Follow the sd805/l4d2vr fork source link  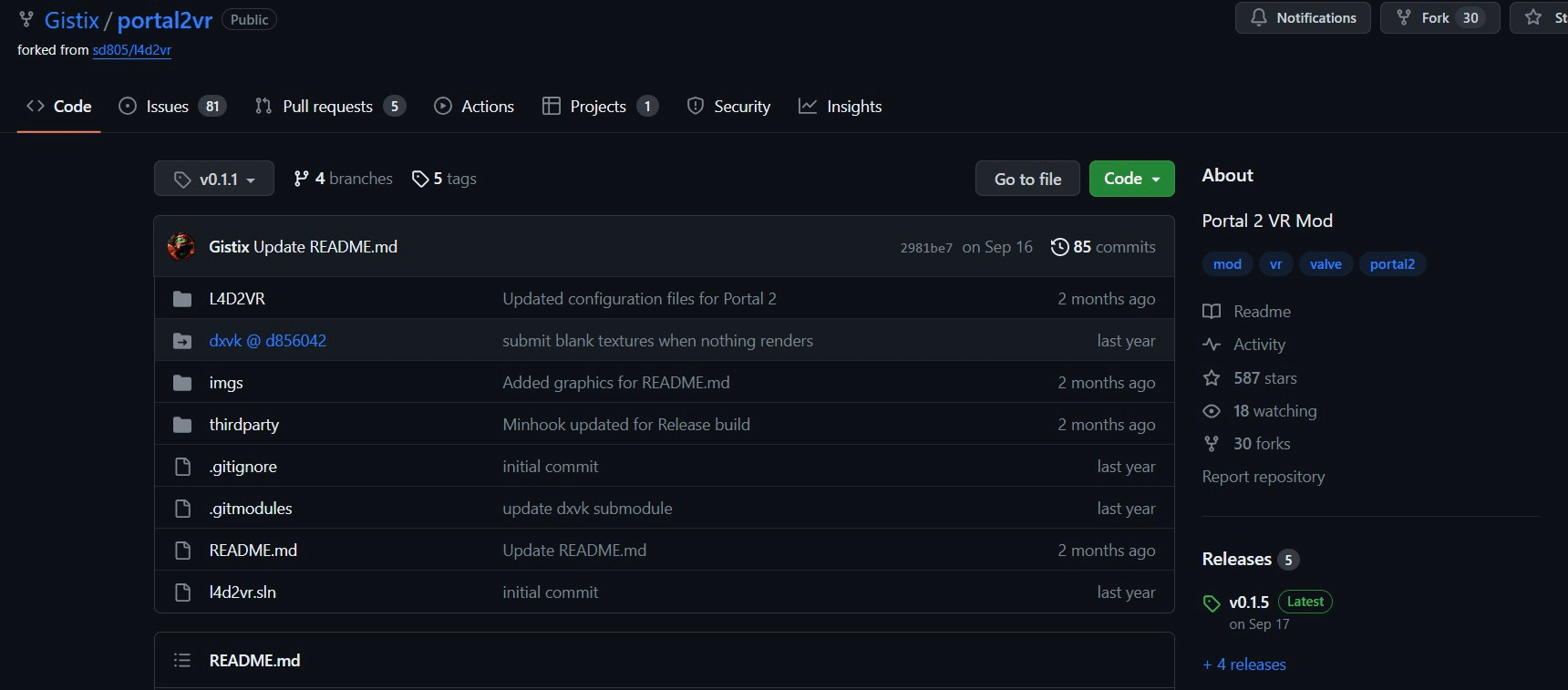click(x=131, y=50)
